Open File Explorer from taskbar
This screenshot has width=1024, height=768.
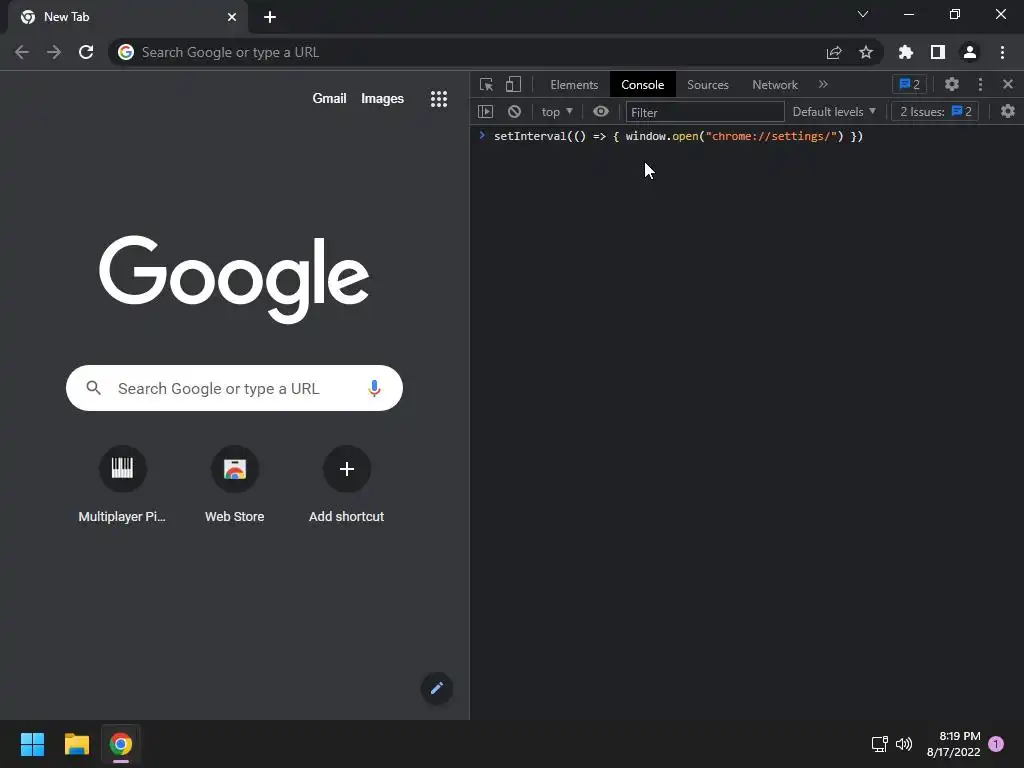(x=76, y=744)
